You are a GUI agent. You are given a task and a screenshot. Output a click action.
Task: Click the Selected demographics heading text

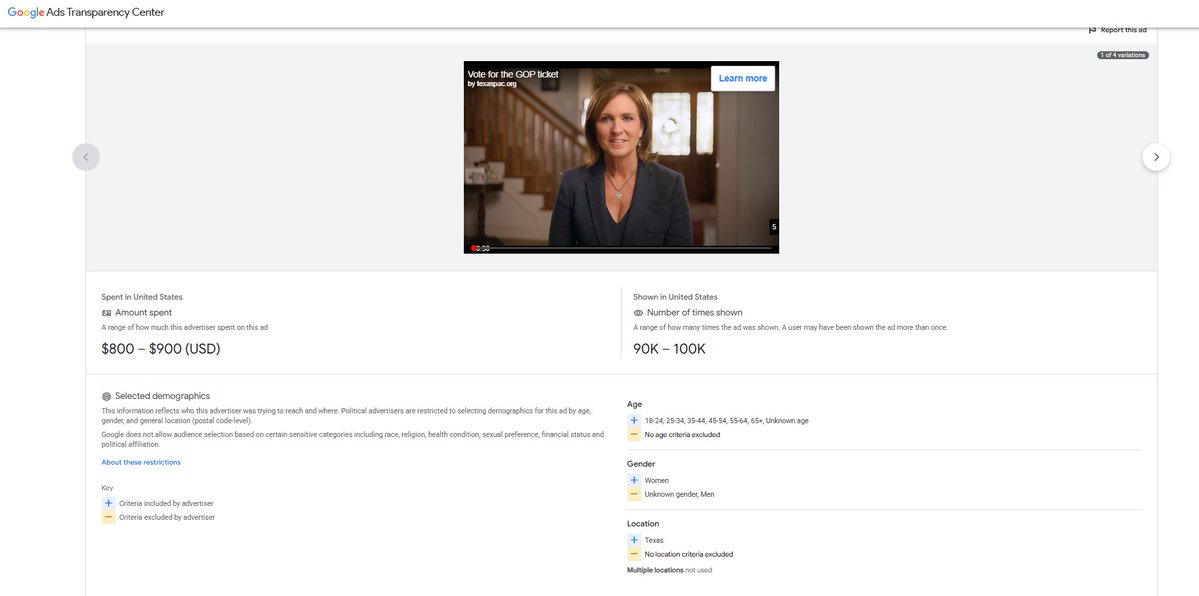[162, 396]
